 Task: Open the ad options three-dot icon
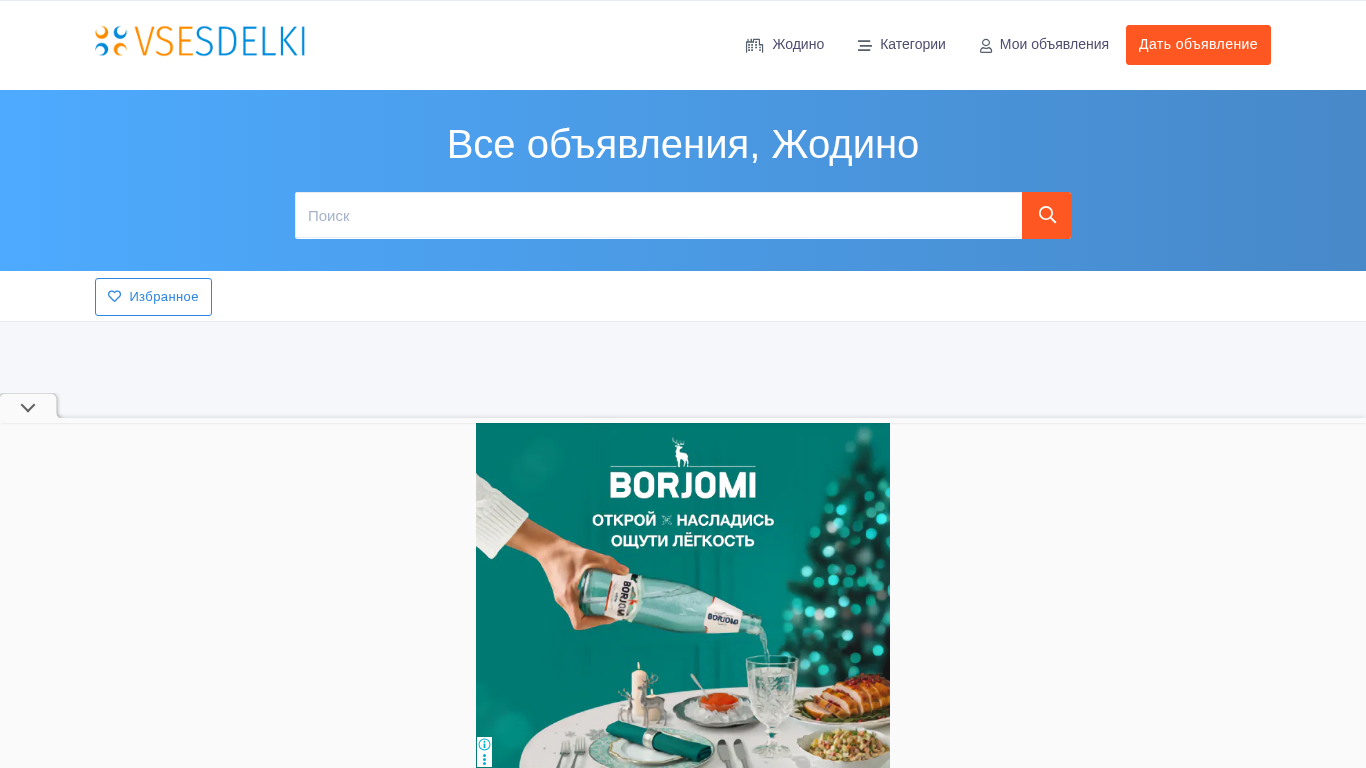pos(484,760)
